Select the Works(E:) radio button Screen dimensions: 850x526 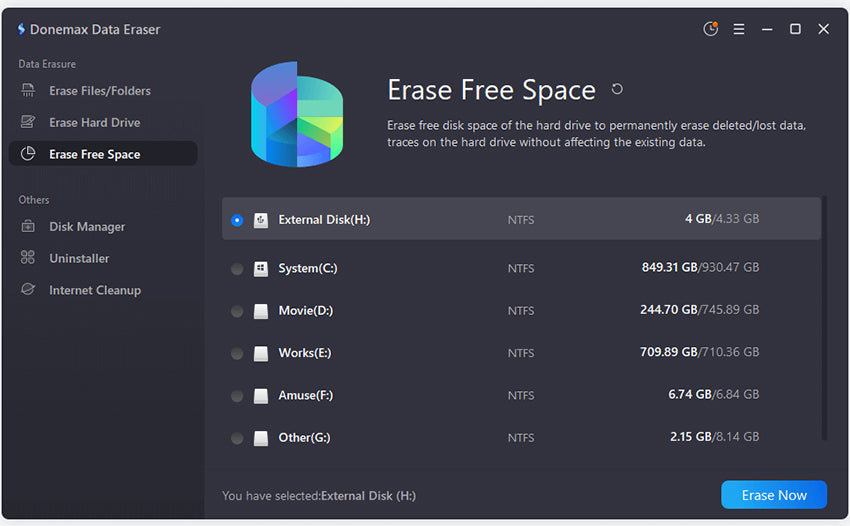[x=237, y=353]
